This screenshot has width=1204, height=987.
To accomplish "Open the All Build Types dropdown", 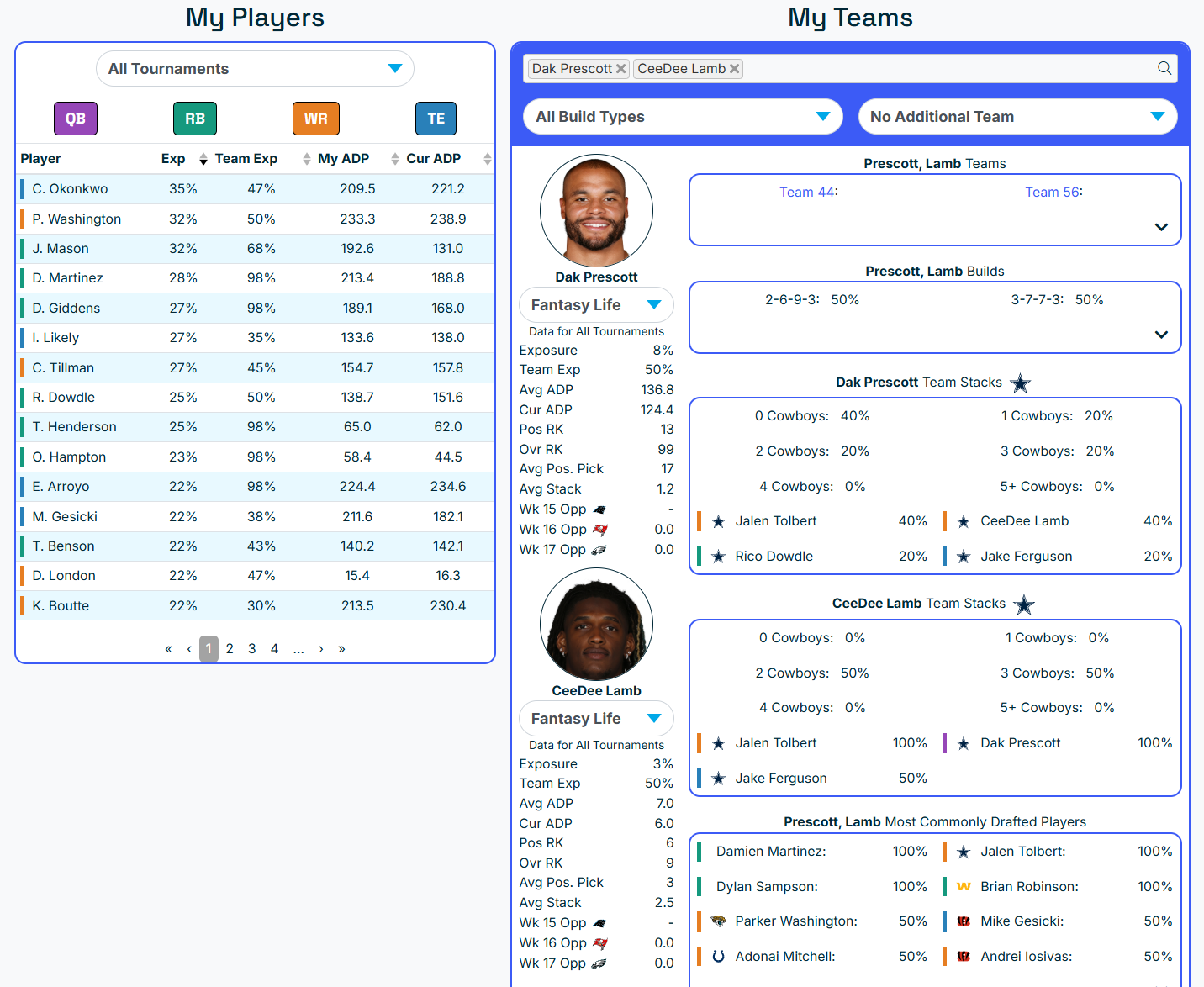I will point(683,117).
